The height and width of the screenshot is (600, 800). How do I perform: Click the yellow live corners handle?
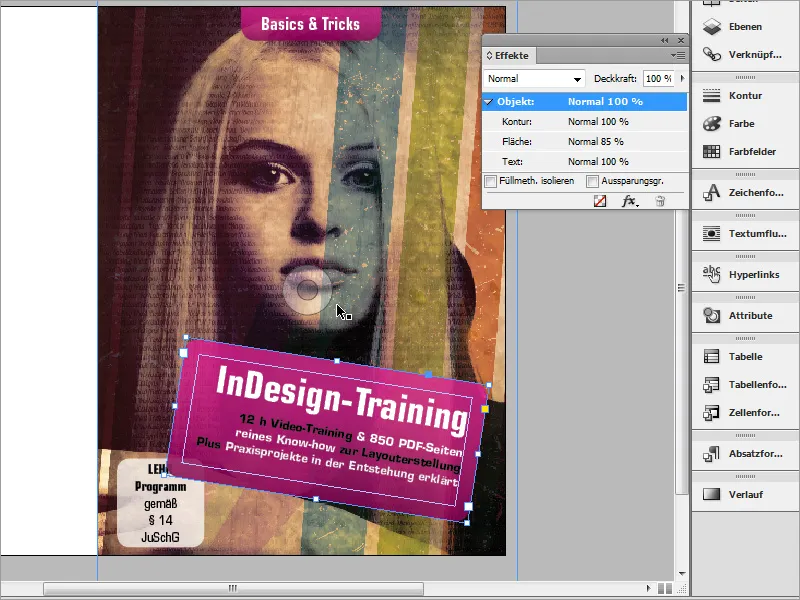tap(485, 409)
